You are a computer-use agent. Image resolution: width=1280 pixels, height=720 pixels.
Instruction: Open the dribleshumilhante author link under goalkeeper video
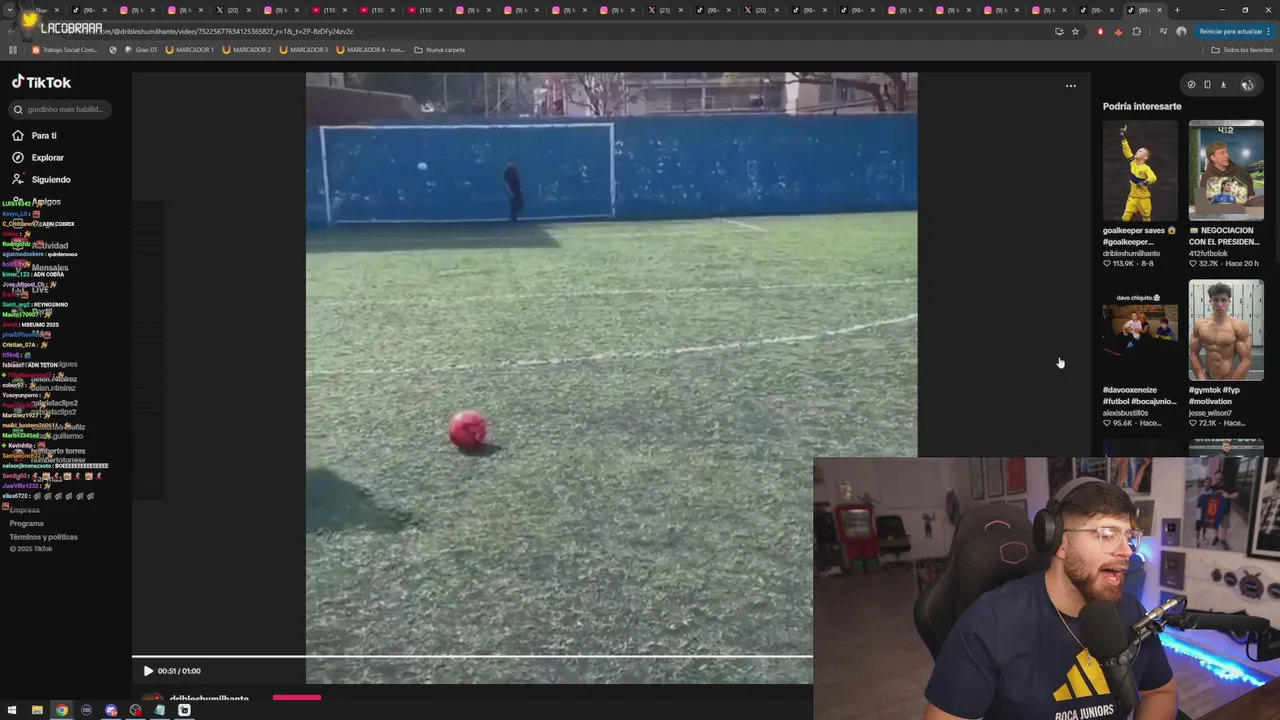1131,253
